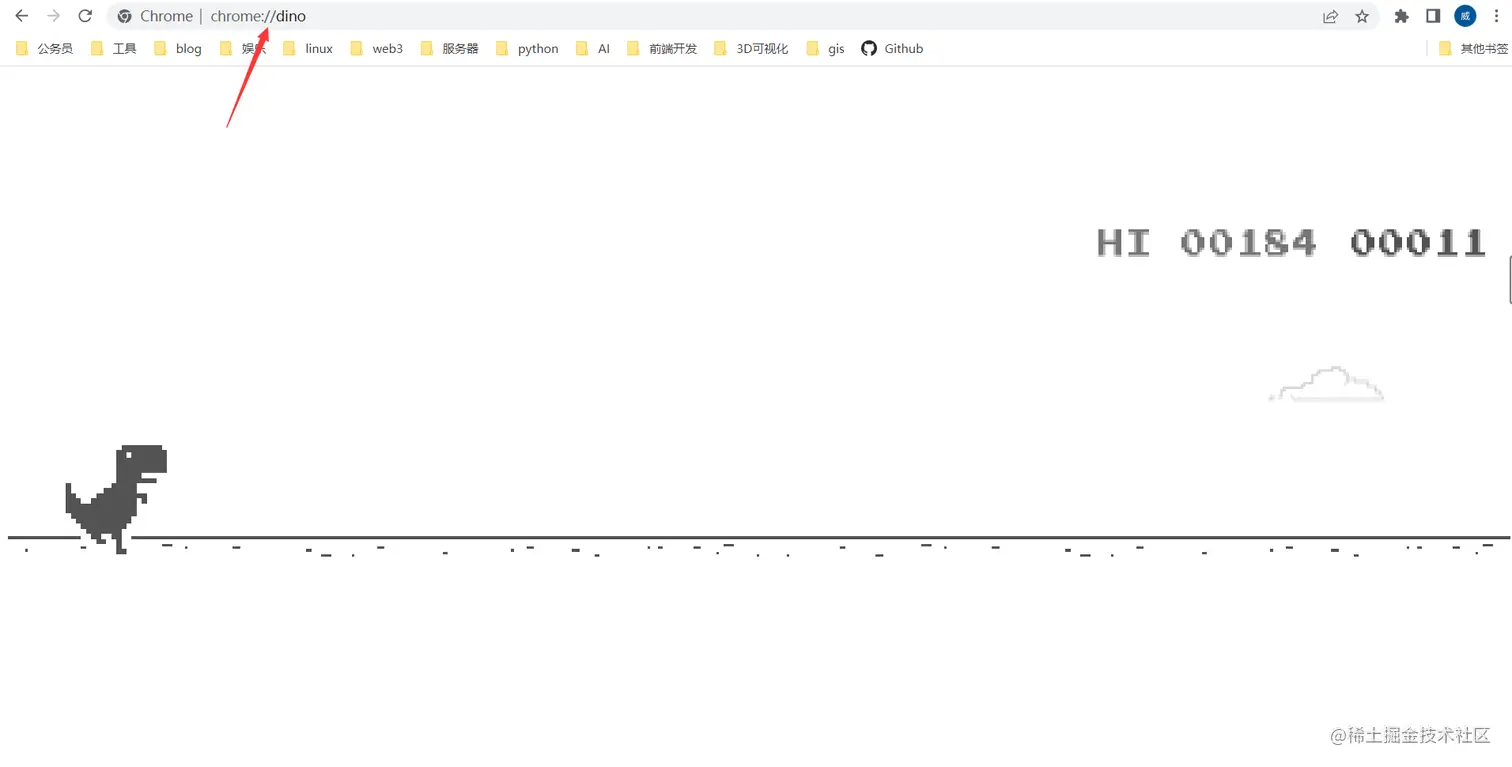Image resolution: width=1512 pixels, height=767 pixels.
Task: Open Chrome's three-dot menu
Action: (1497, 16)
